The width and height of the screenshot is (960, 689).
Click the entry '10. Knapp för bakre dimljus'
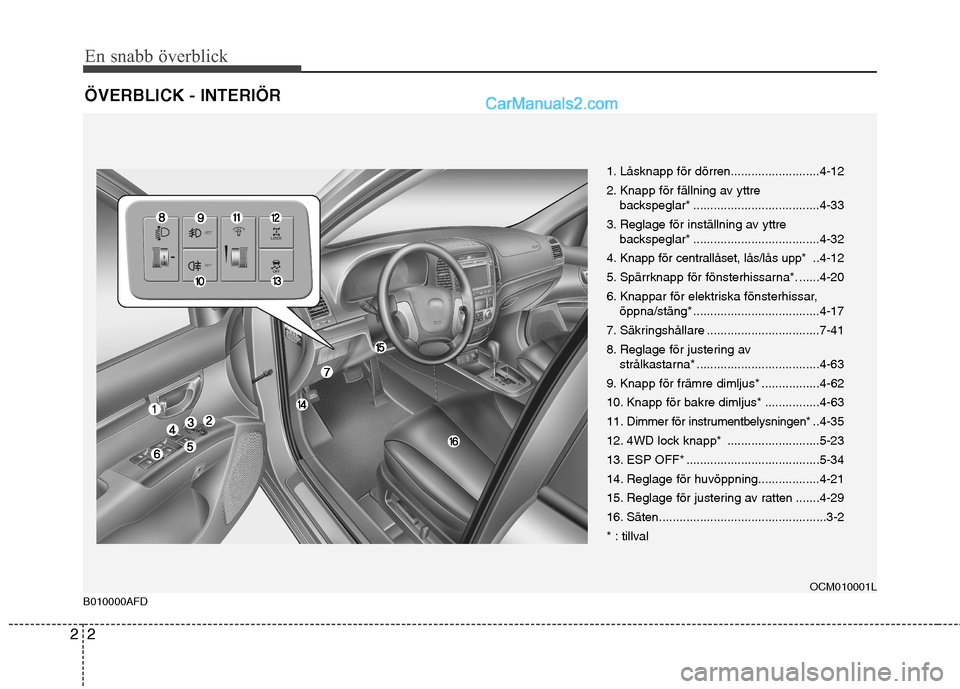pyautogui.click(x=725, y=402)
